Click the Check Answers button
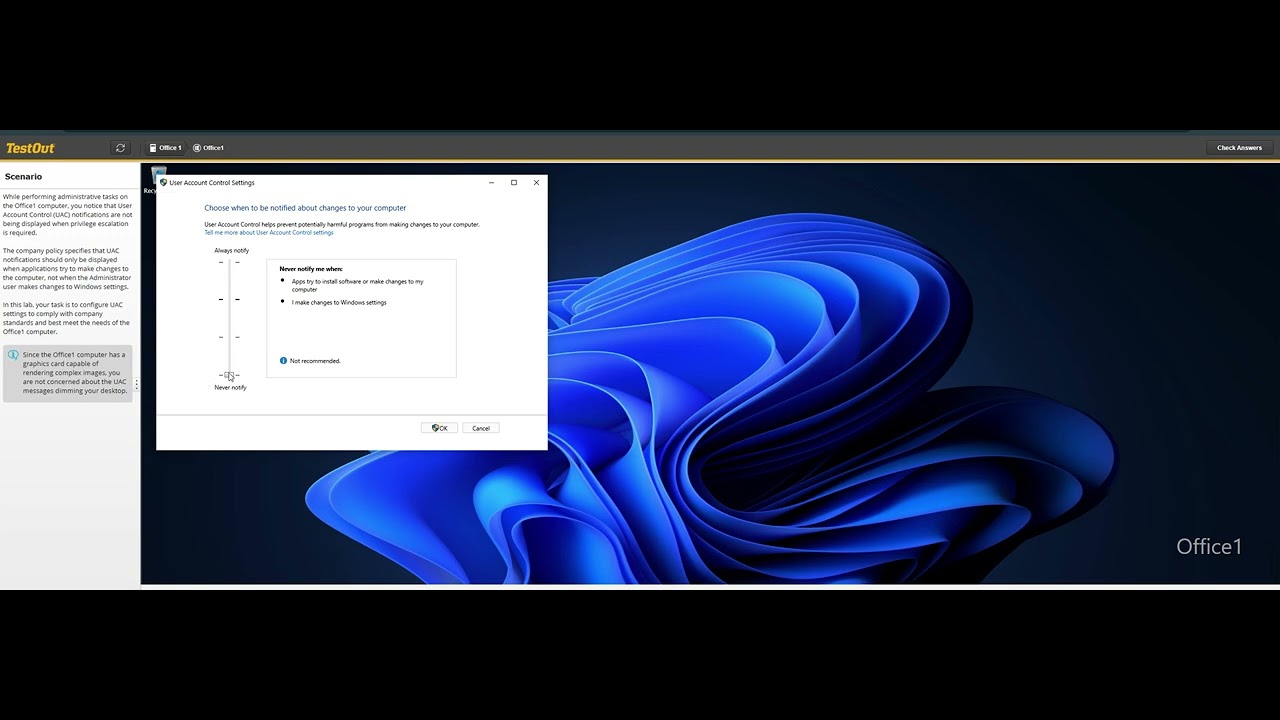Image resolution: width=1280 pixels, height=720 pixels. (1239, 148)
